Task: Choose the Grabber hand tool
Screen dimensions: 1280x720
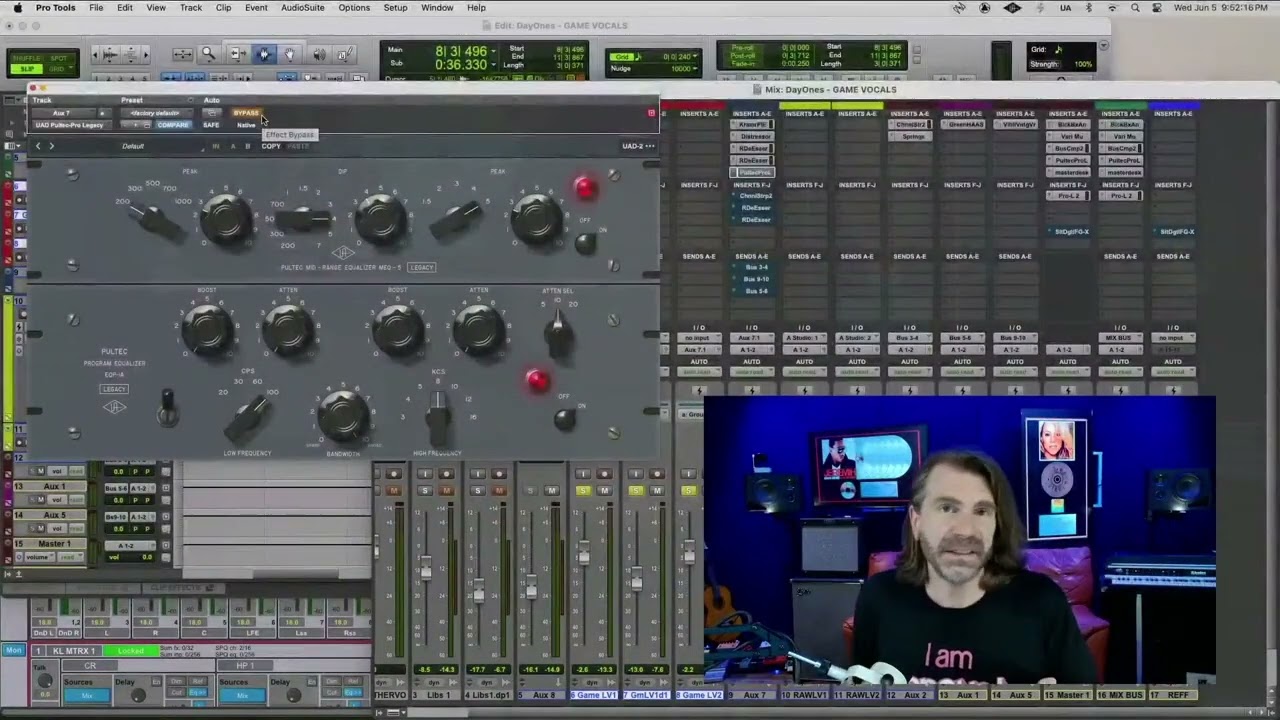Action: click(290, 54)
